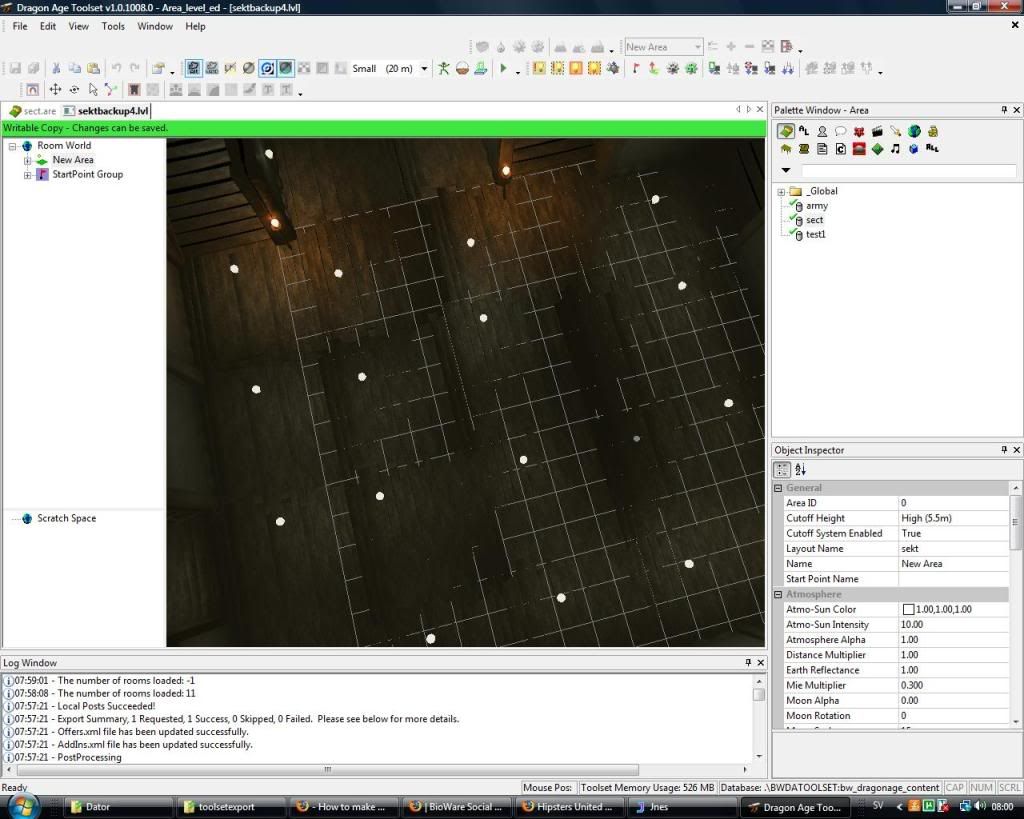
Task: Click the palette search filter field
Action: click(907, 171)
